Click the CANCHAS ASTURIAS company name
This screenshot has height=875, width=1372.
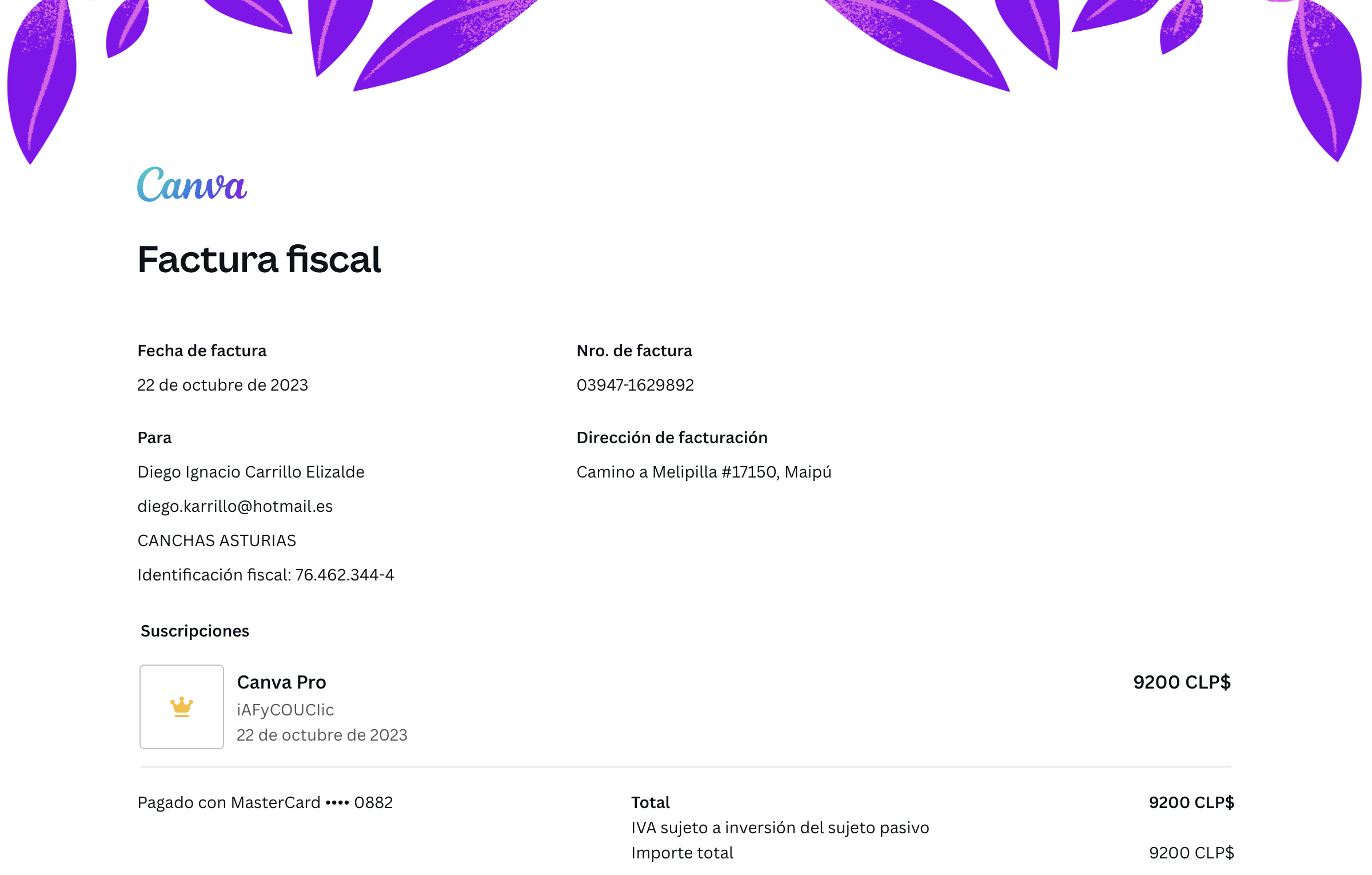point(217,540)
